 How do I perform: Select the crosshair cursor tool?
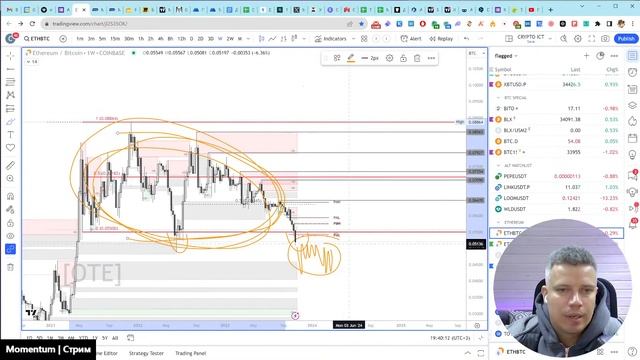[x=11, y=56]
